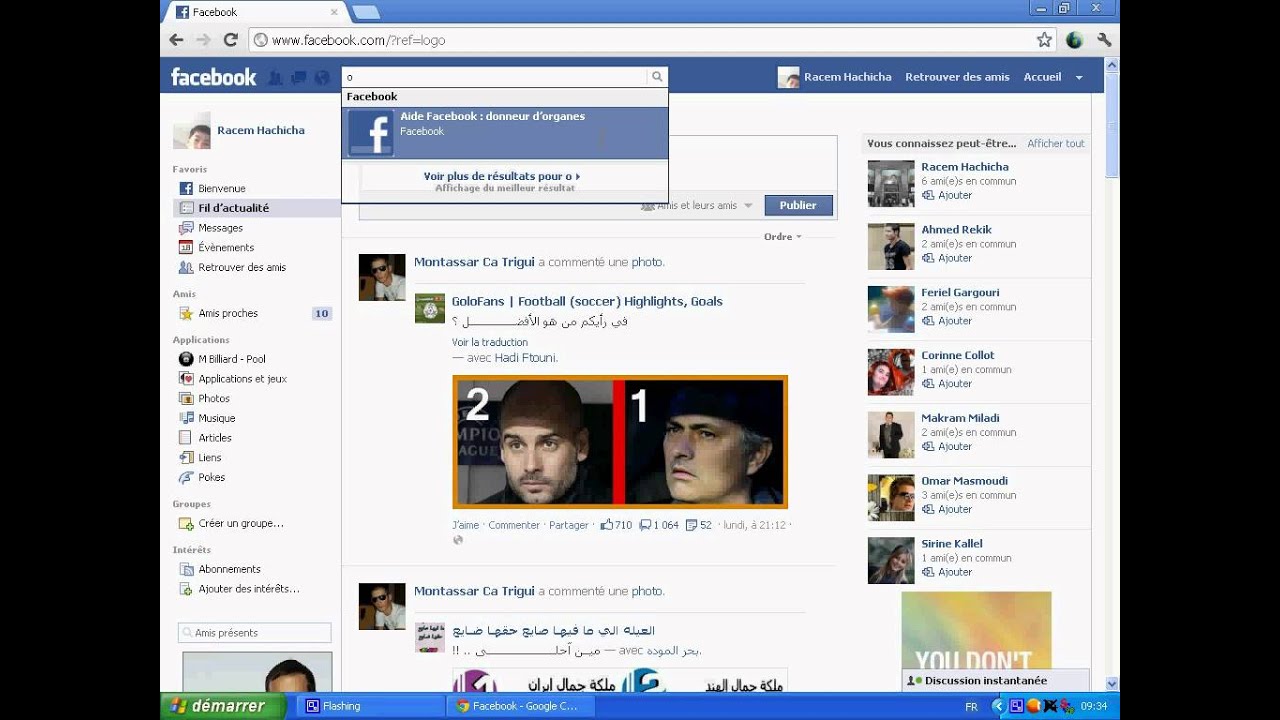Click the Chrome forward arrow
Viewport: 1280px width, 720px height.
pyautogui.click(x=203, y=40)
